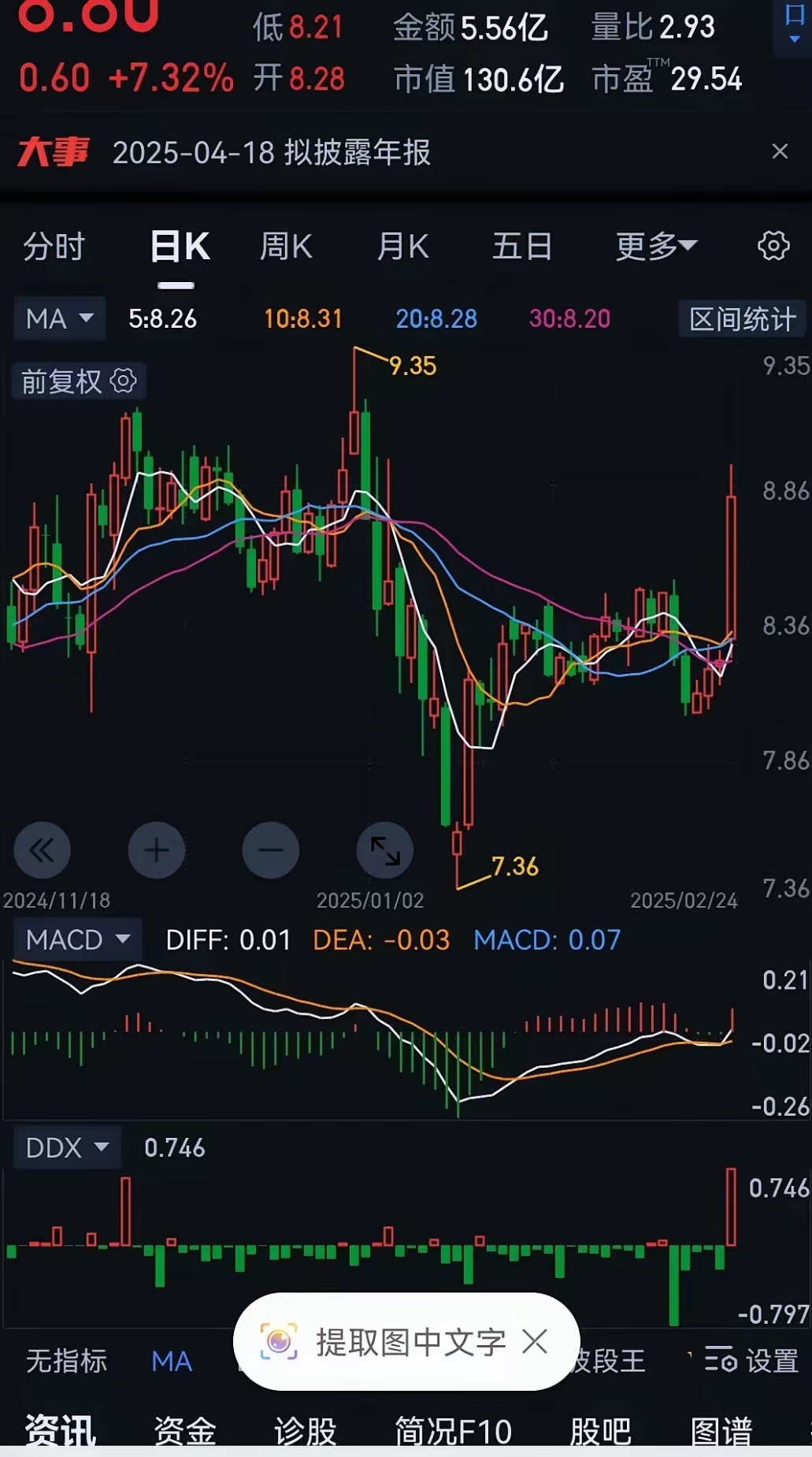This screenshot has height=1457, width=812.
Task: Tap the DEA: -0.03 value
Action: [x=381, y=940]
